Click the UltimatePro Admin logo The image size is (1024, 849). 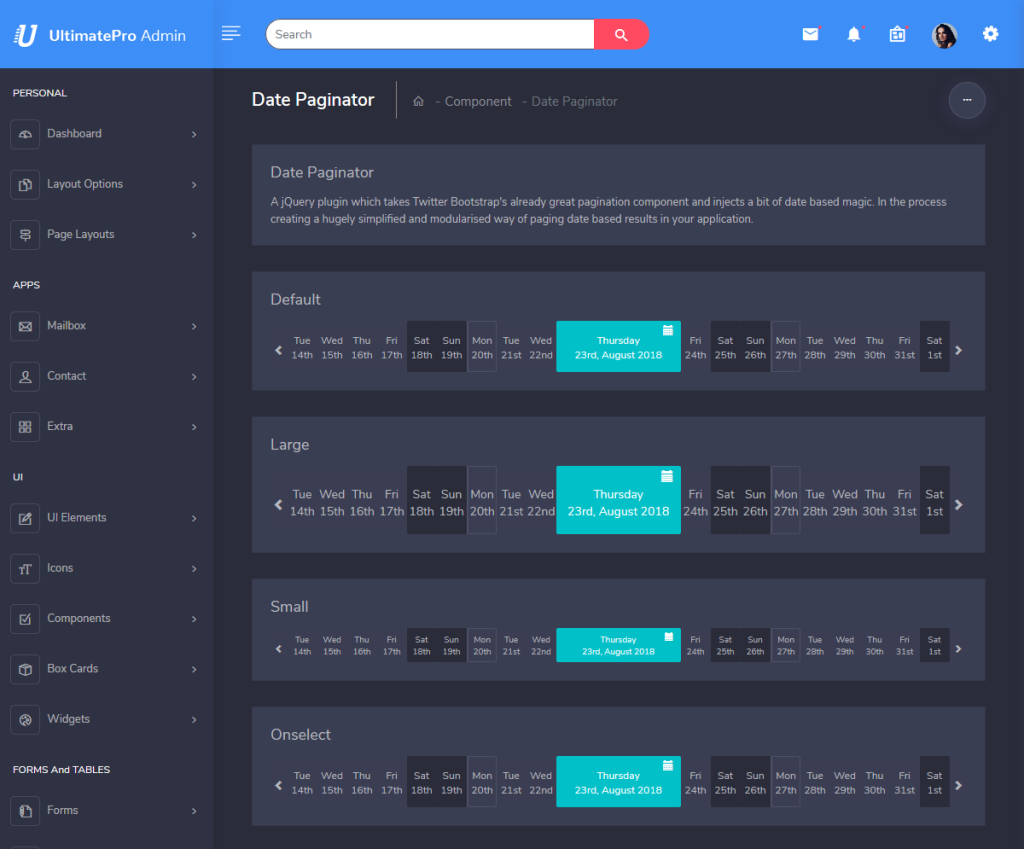100,35
